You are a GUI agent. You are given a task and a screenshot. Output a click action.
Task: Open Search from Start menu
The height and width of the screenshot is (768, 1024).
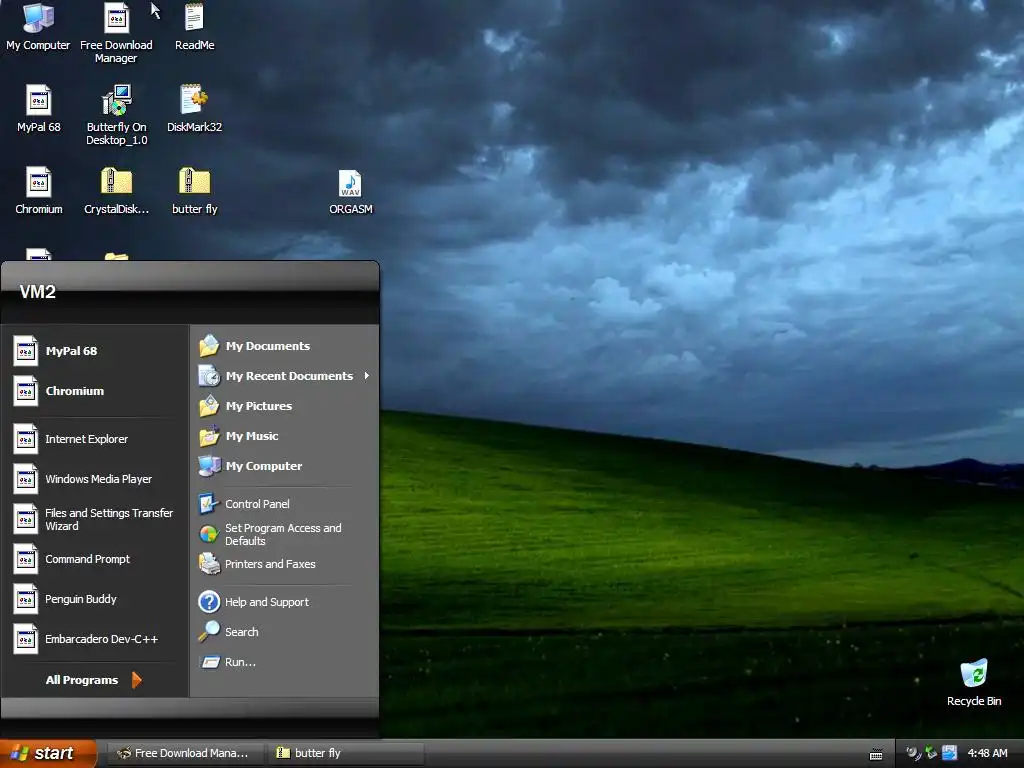[x=284, y=632]
